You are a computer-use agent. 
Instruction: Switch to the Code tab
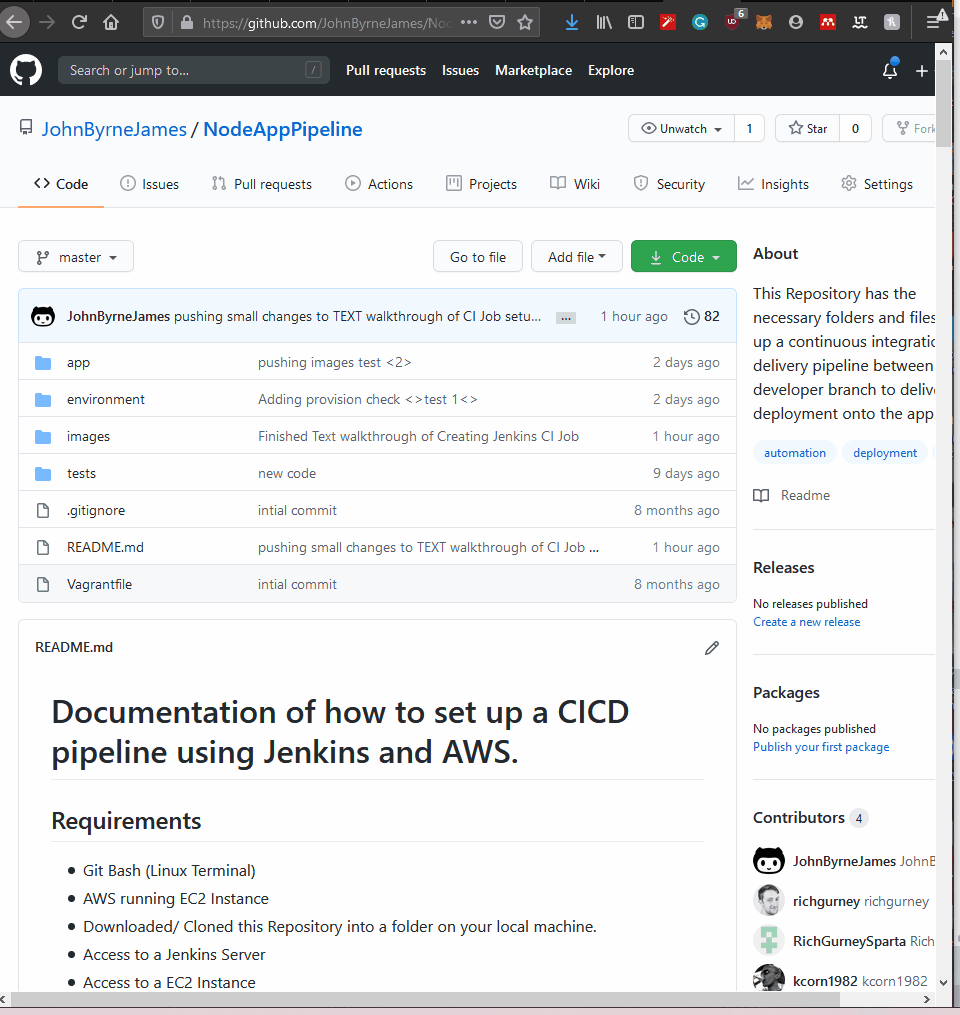[x=61, y=184]
